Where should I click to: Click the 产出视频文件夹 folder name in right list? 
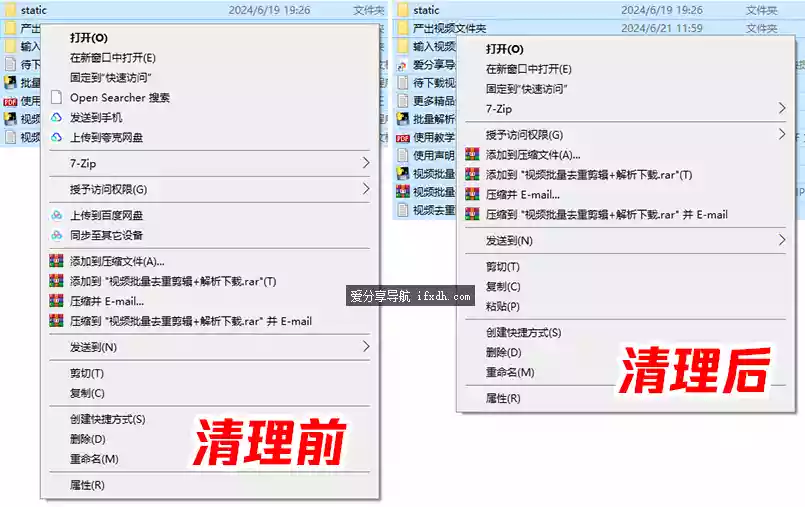pos(449,28)
